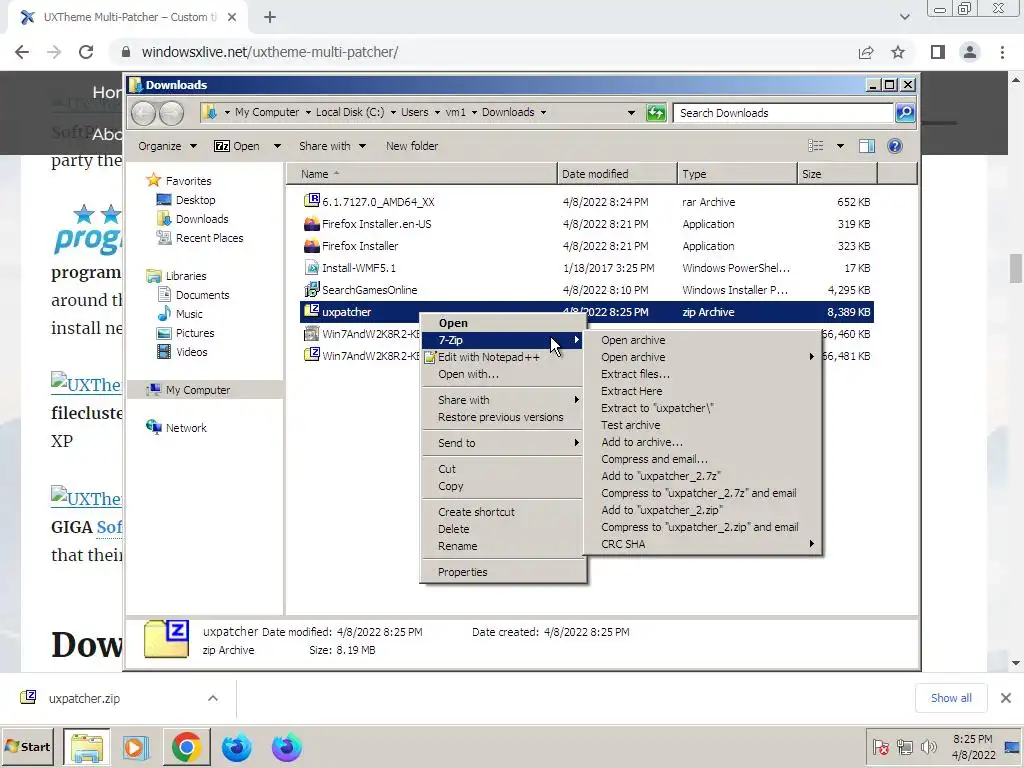Select Local Disk (C:) in address bar
This screenshot has width=1024, height=768.
(x=349, y=112)
